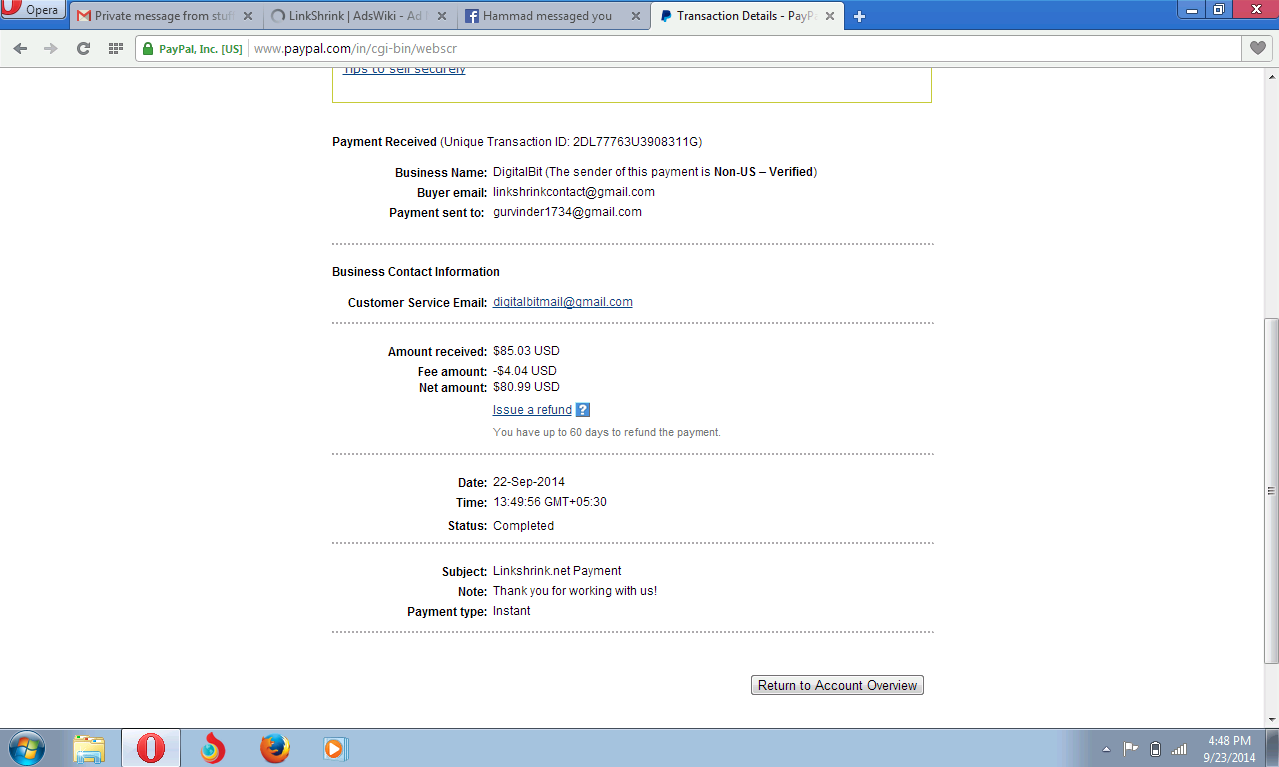Select the transaction ID 2DL77763U3908311G text
The width and height of the screenshot is (1279, 767).
tap(637, 142)
